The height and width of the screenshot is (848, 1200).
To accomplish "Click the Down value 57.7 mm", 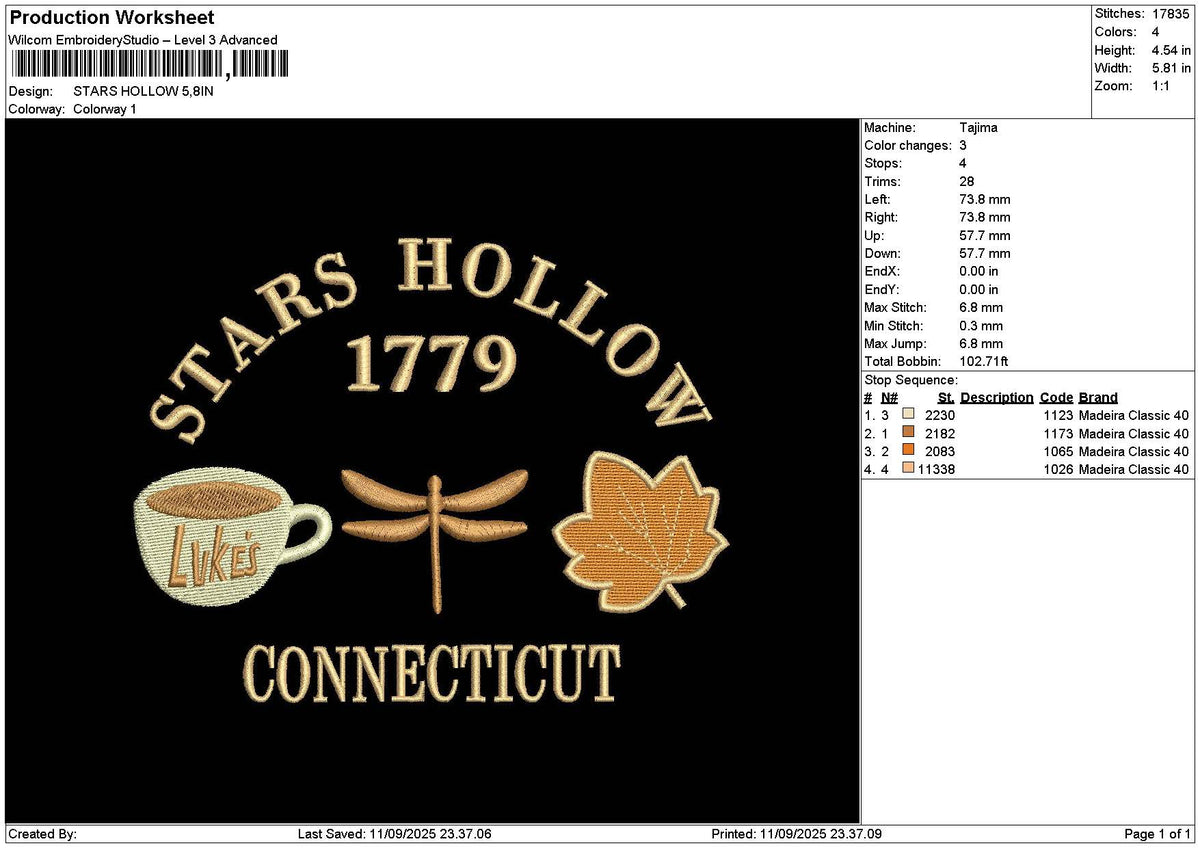I will point(984,253).
